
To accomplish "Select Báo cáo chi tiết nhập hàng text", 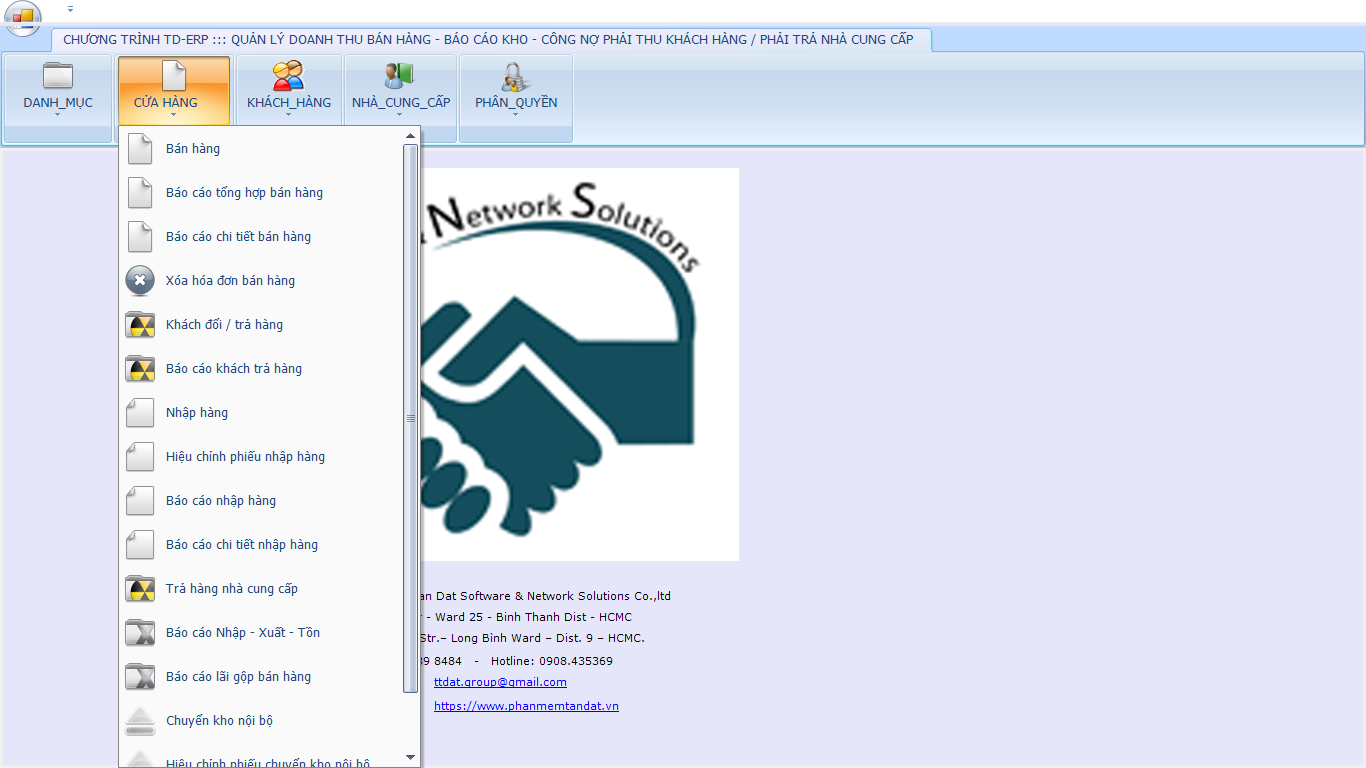I will (x=242, y=545).
